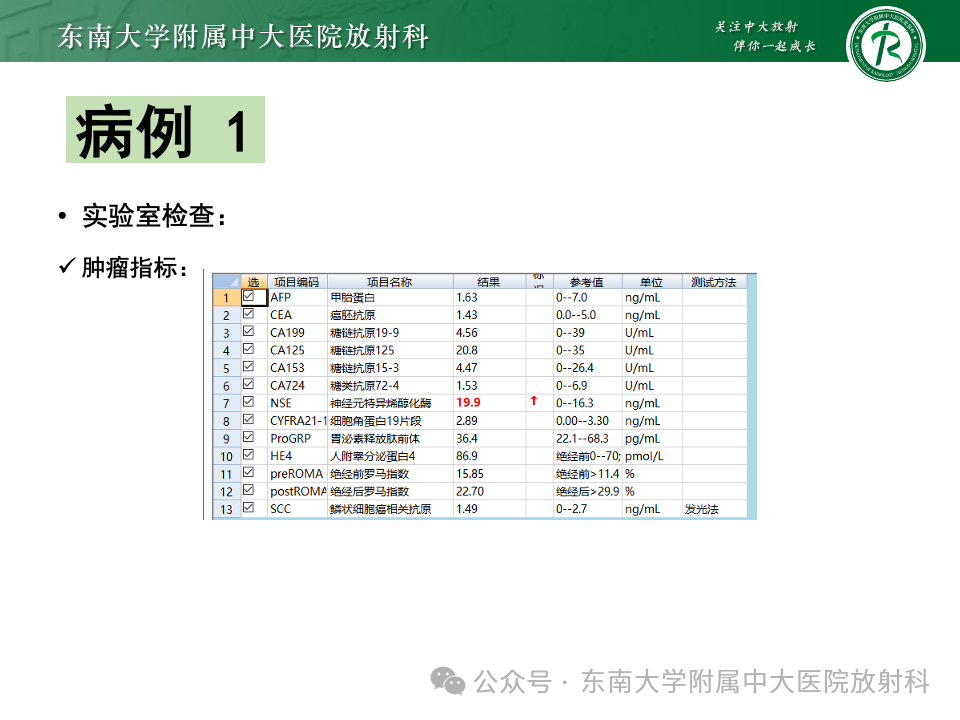This screenshot has width=960, height=720.
Task: Click the 1.63 result cell
Action: tap(489, 298)
